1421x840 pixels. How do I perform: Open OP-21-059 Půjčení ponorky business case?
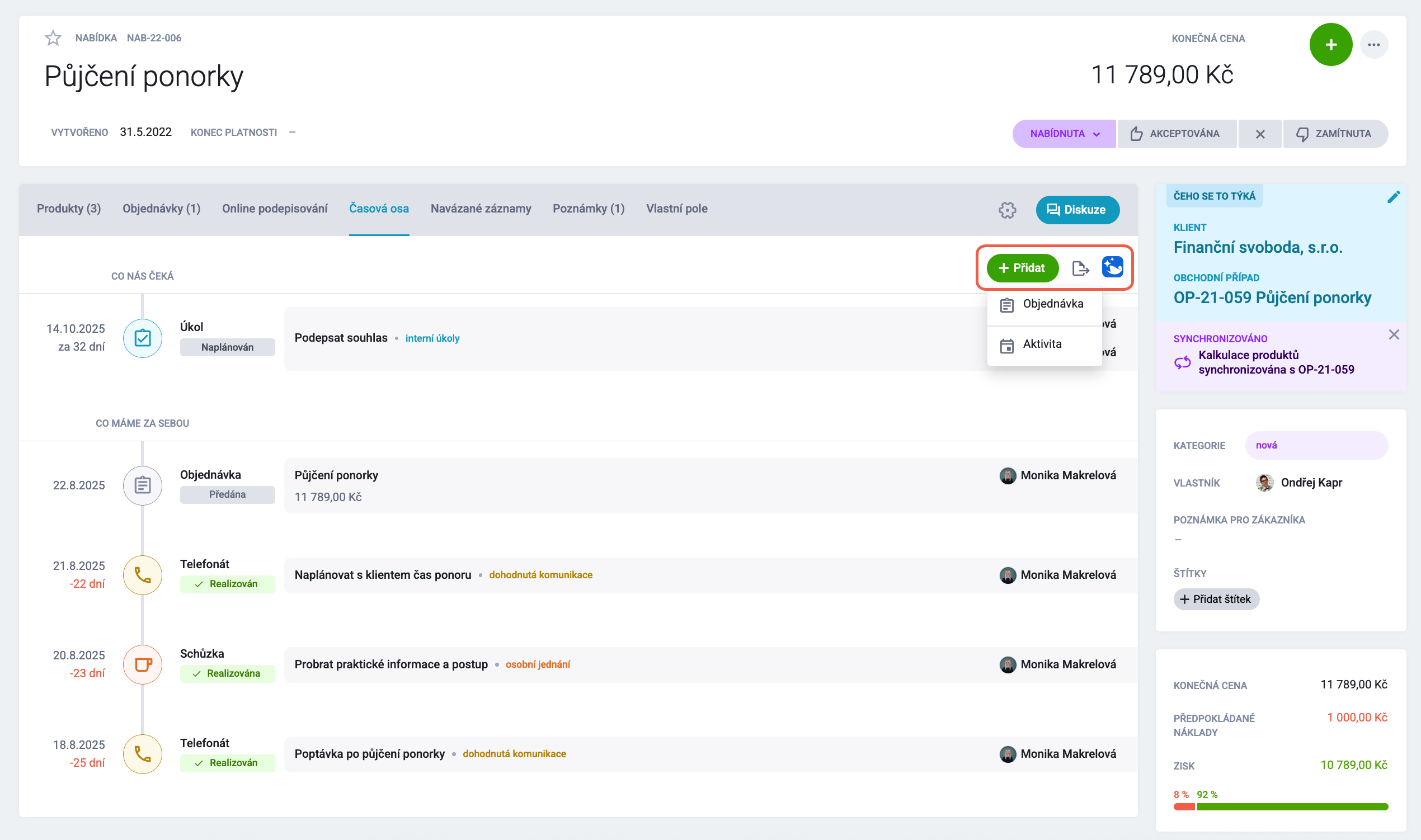(x=1272, y=298)
